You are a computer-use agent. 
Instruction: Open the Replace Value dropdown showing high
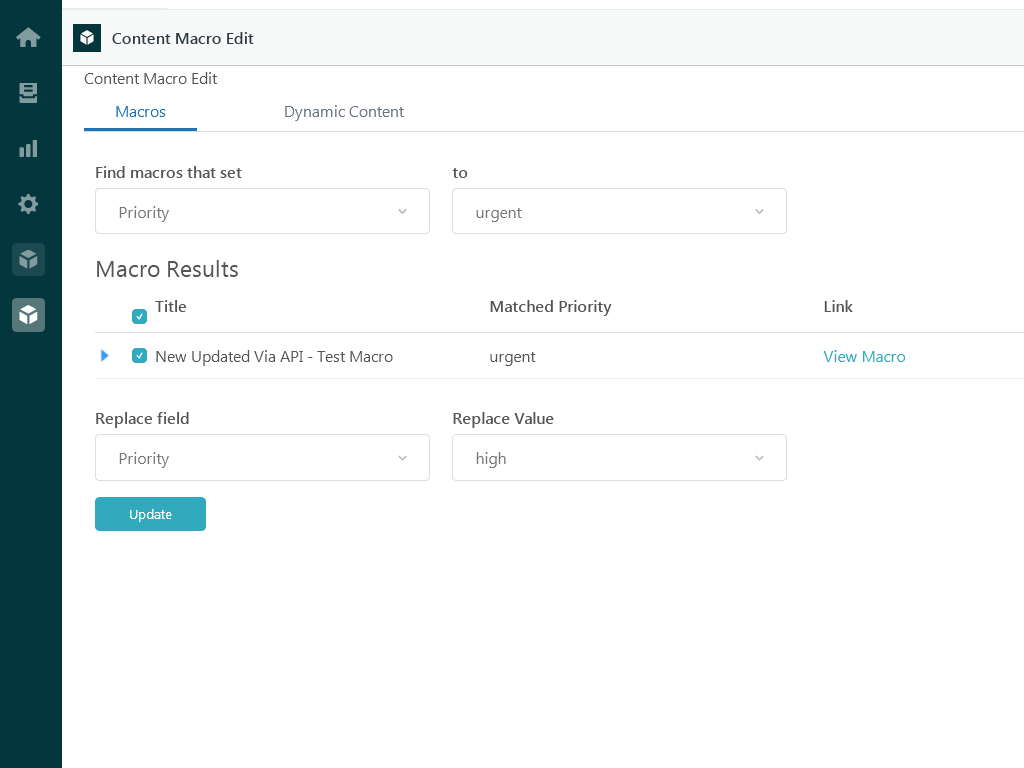click(619, 458)
